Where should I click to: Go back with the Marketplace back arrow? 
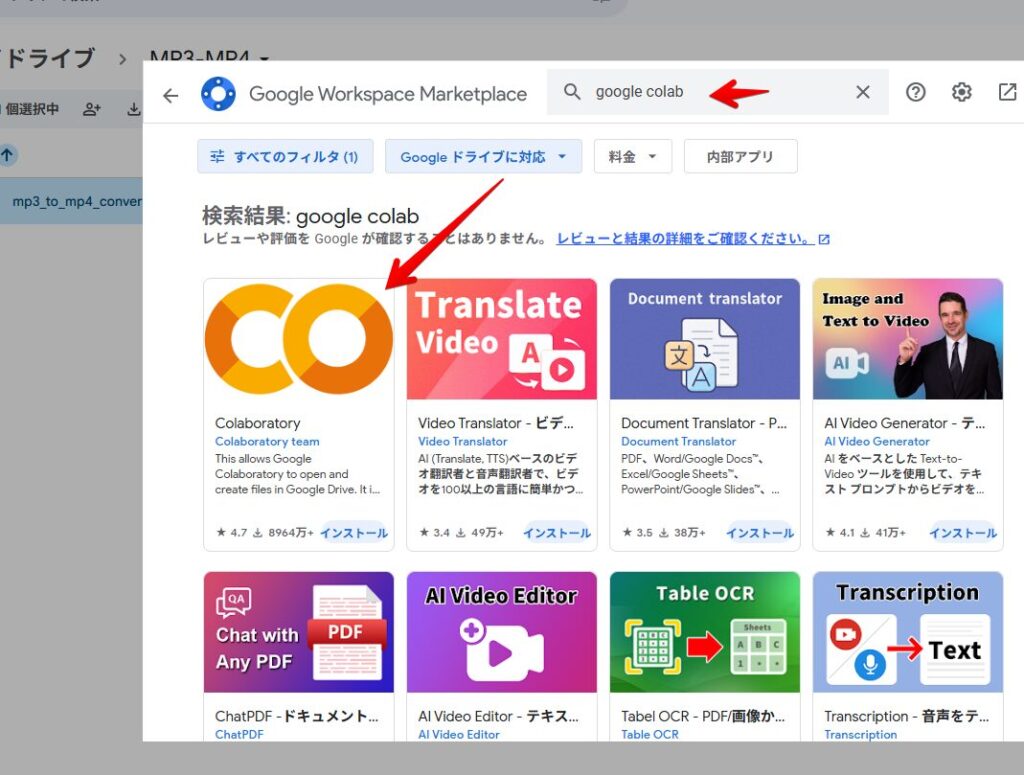tap(170, 95)
